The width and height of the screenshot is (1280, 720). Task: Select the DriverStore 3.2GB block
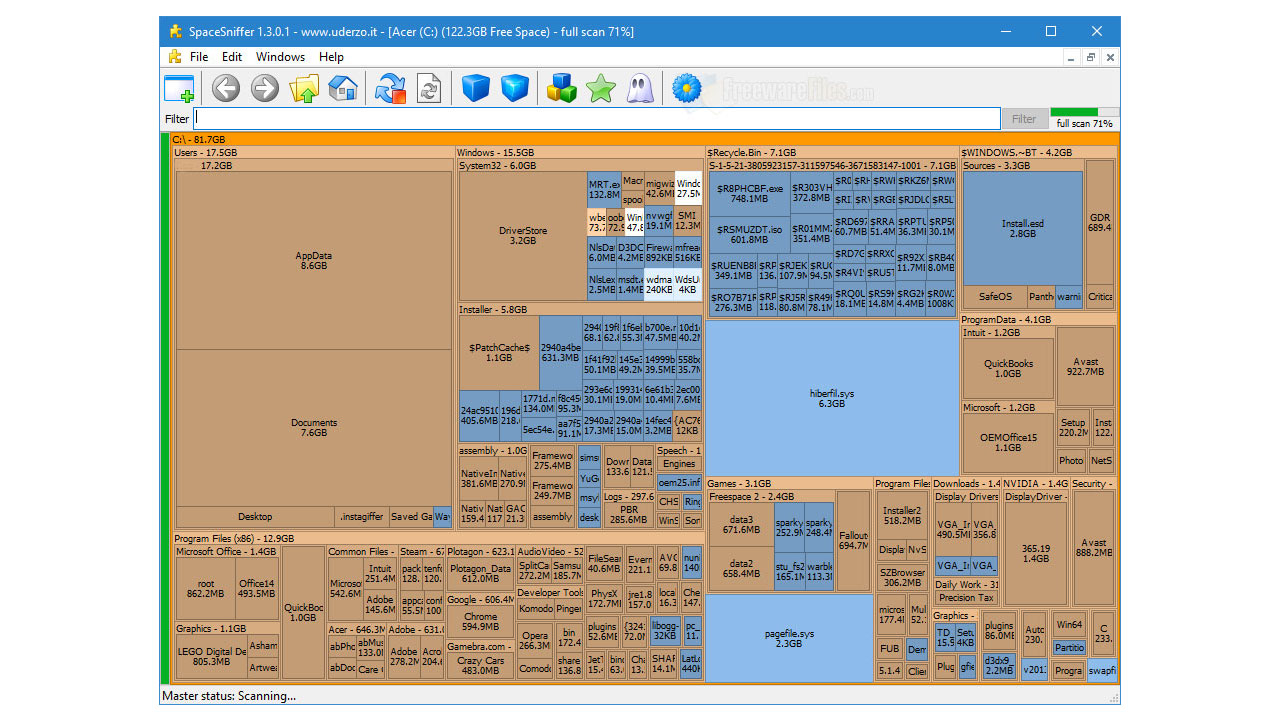523,236
